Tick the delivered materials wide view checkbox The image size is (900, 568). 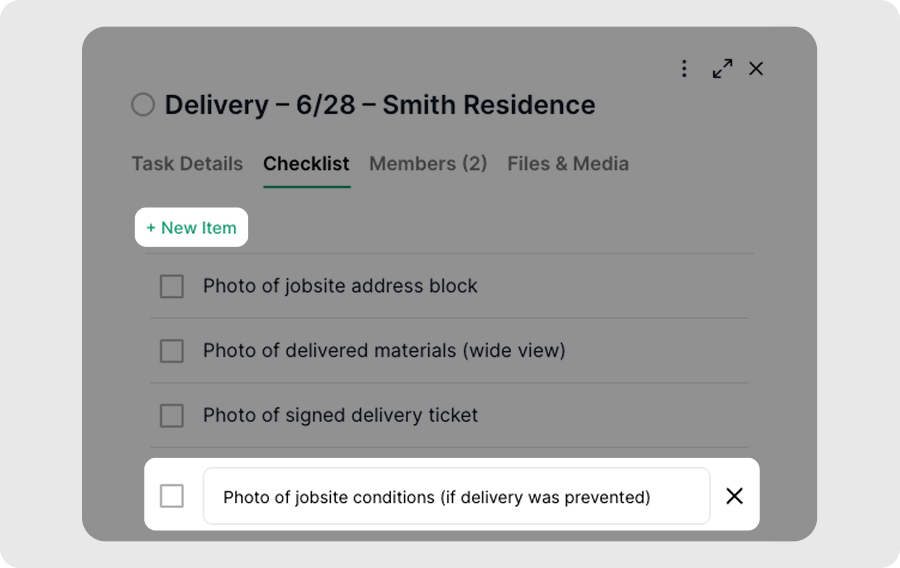[x=172, y=351]
